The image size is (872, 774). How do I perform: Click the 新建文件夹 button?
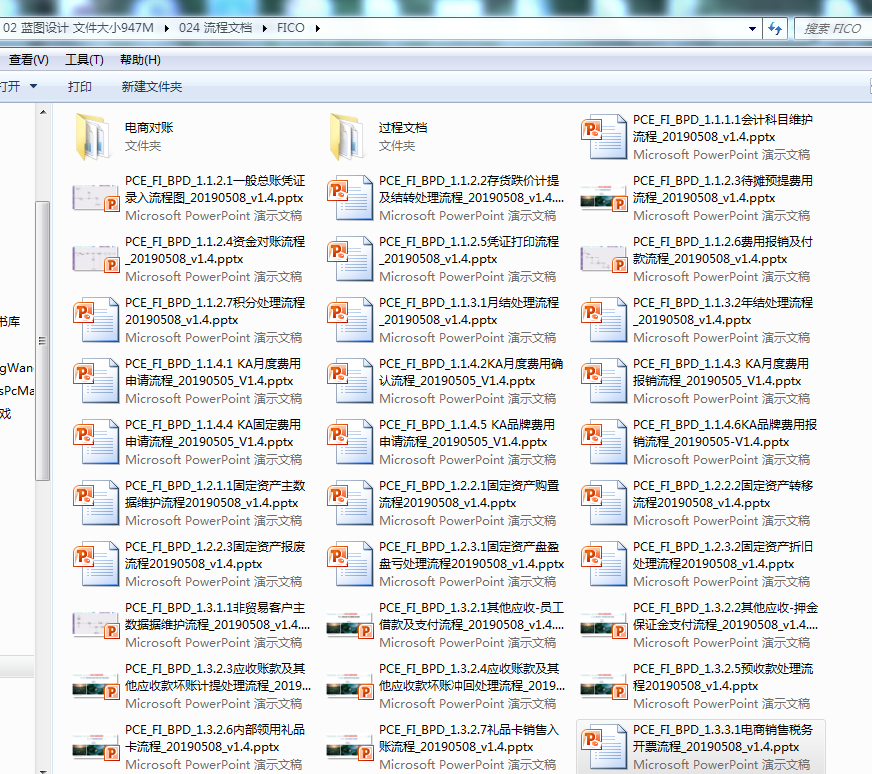(152, 87)
